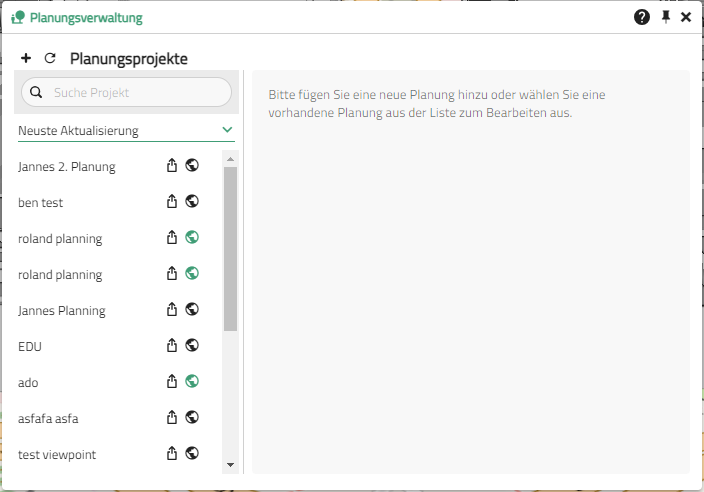Toggle globe visibility for ado project
The width and height of the screenshot is (704, 492).
[x=192, y=382]
